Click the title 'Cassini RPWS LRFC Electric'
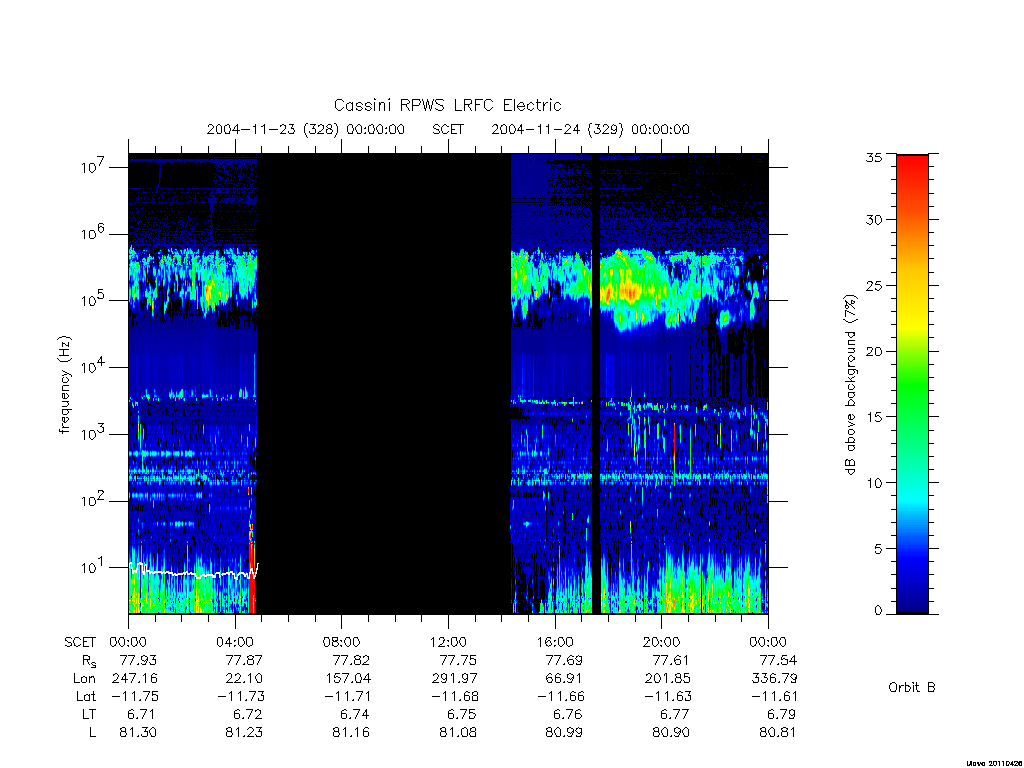 point(447,105)
